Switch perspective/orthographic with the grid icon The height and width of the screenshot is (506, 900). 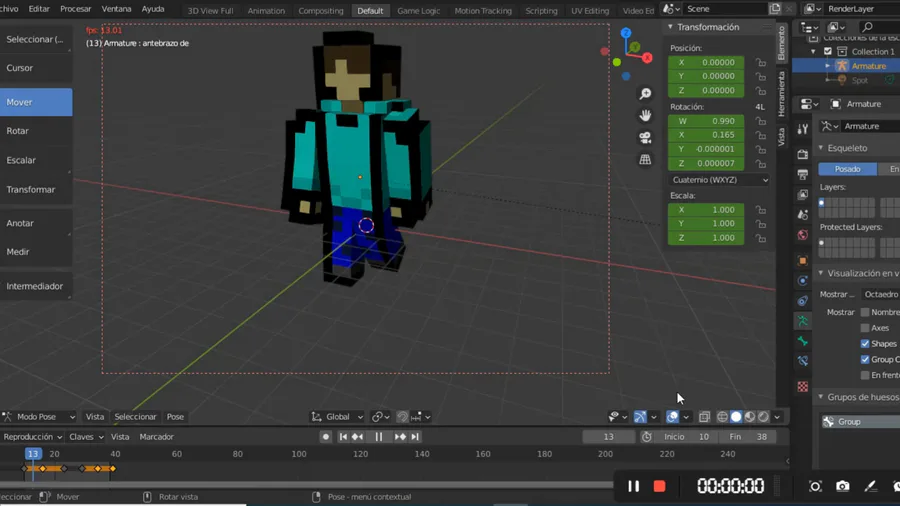tap(645, 159)
